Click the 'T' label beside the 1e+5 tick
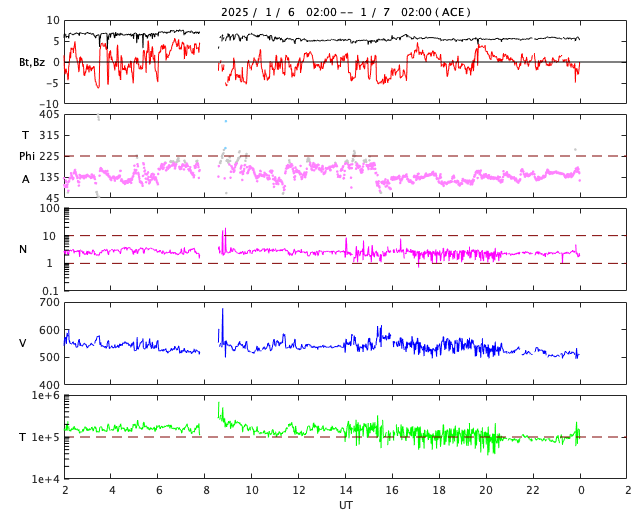The height and width of the screenshot is (512, 640). point(23,437)
